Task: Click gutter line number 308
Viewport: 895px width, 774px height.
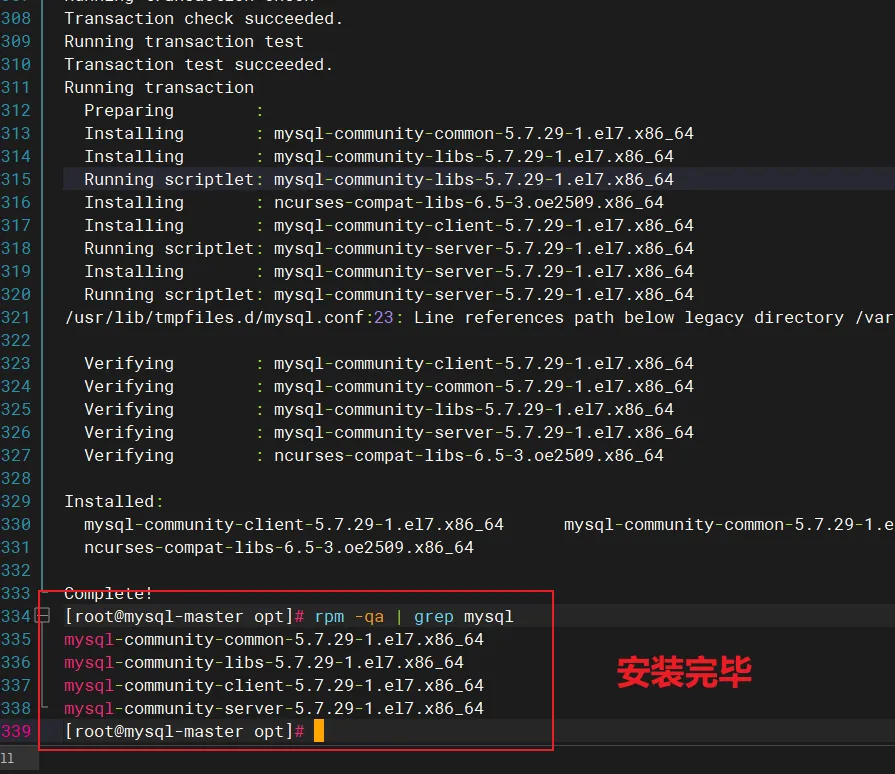Action: pos(16,18)
